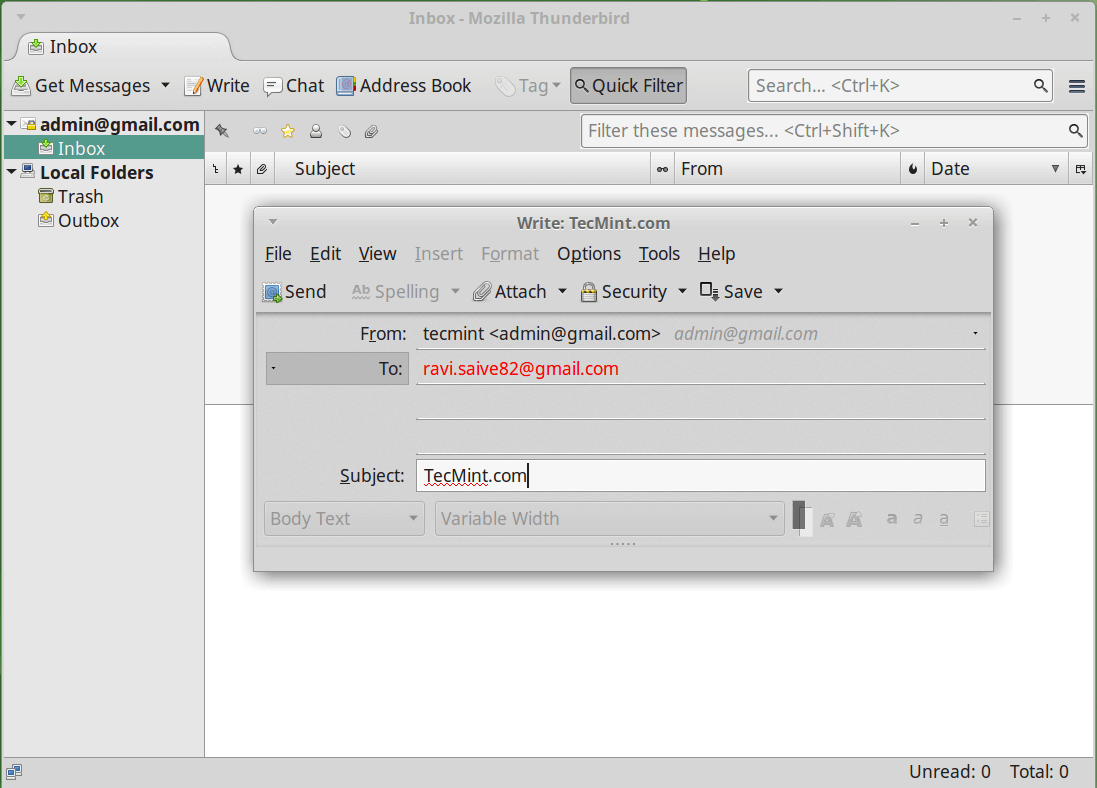Screen dimensions: 1097x788
Task: Click the attachment column header
Action: 262,169
